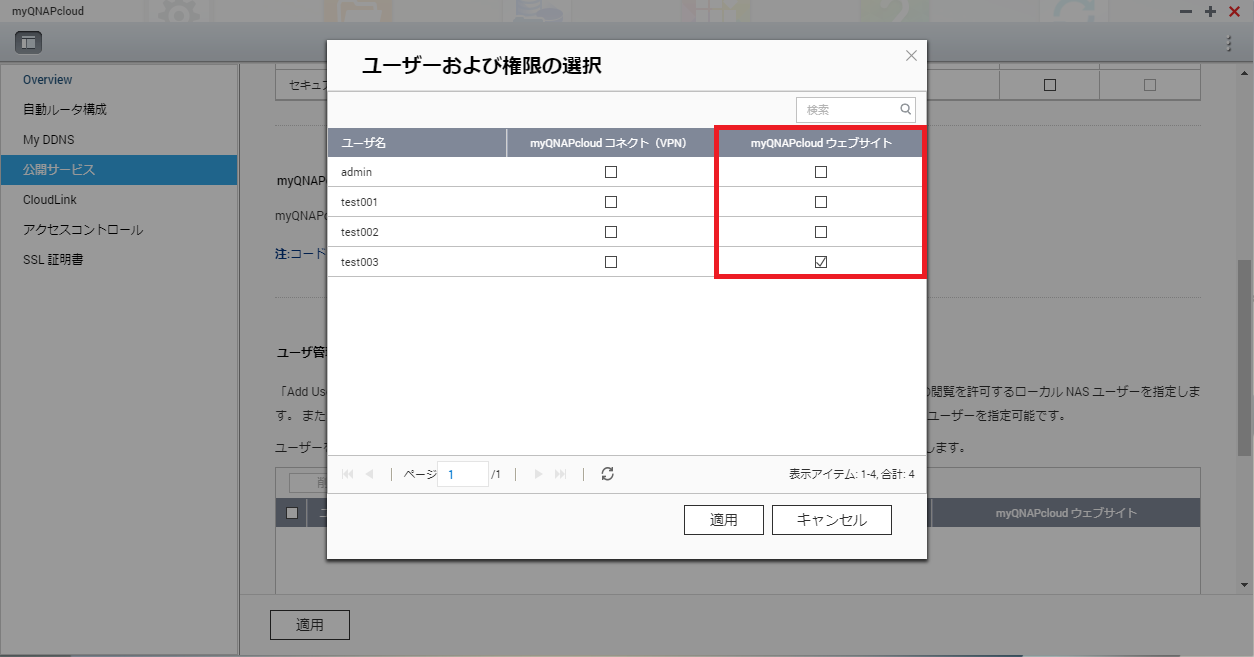This screenshot has width=1254, height=657.
Task: Click 適用 in the user selection dialog
Action: pos(724,520)
